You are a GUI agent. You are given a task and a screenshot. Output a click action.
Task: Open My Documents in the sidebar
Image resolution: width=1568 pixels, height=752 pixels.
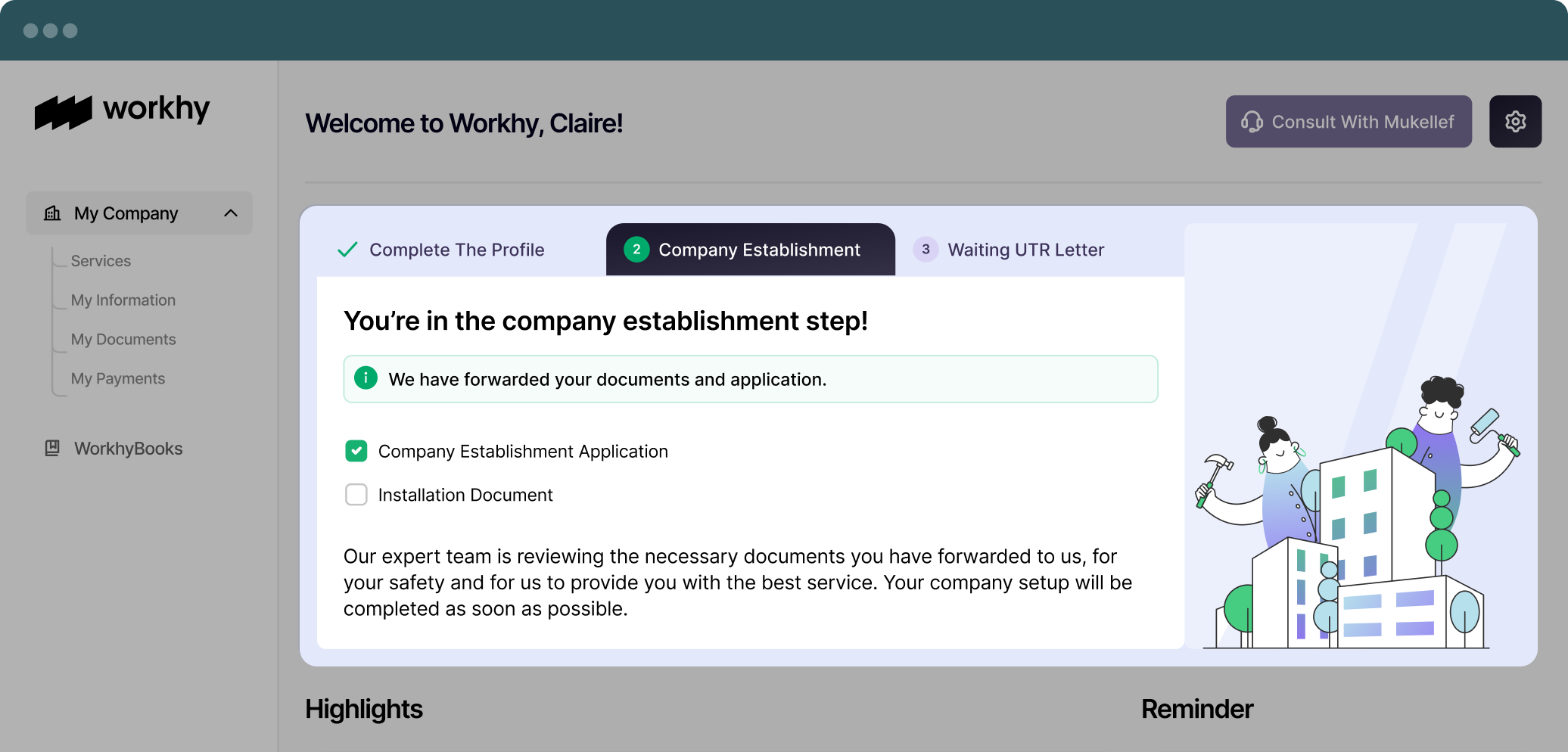[123, 340]
